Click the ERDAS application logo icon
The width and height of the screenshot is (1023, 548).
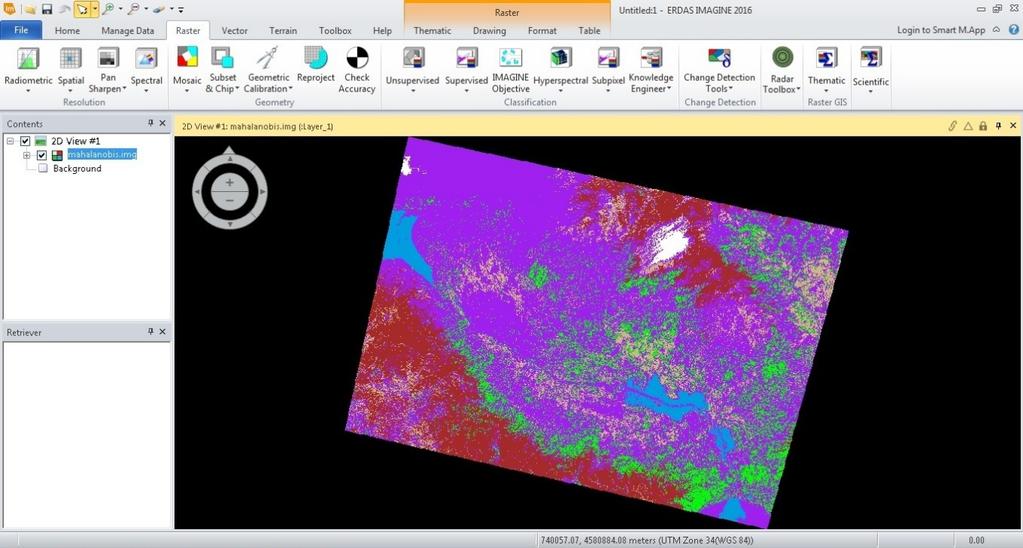(x=9, y=9)
